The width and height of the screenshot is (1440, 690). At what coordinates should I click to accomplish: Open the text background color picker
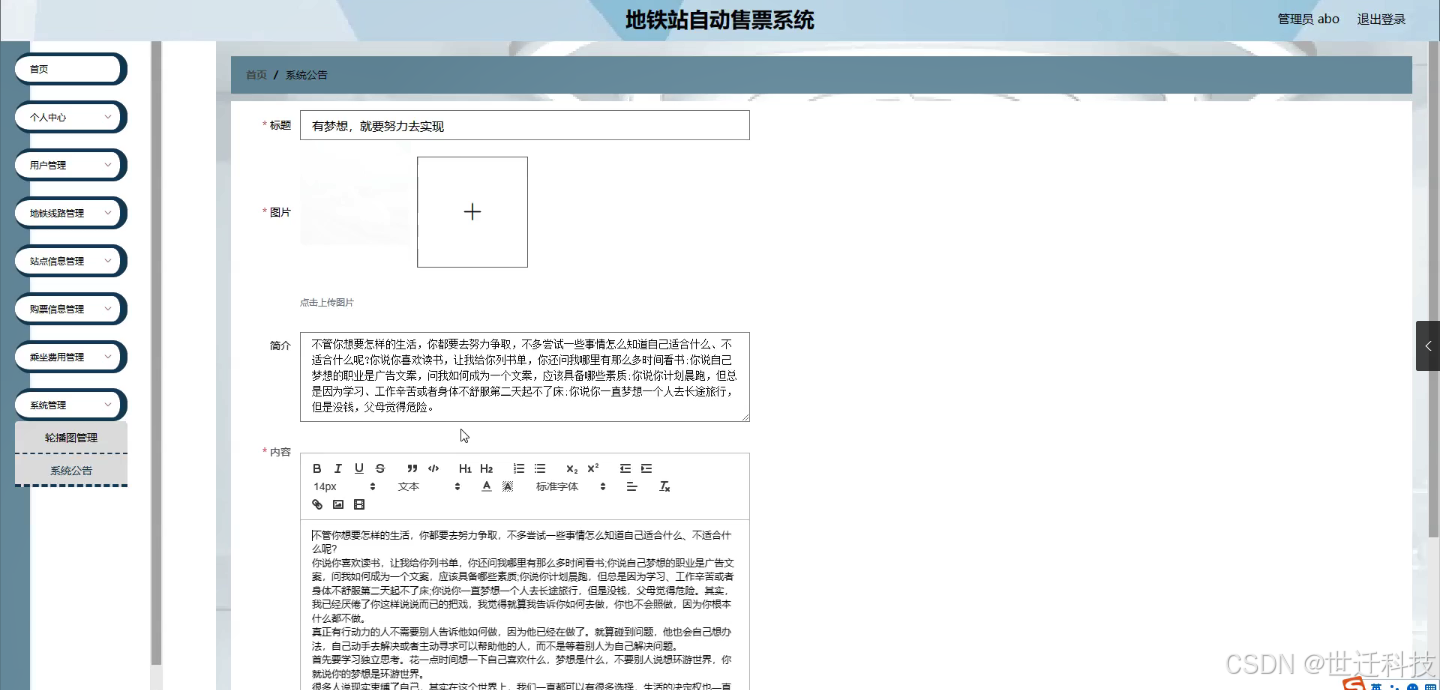(507, 487)
